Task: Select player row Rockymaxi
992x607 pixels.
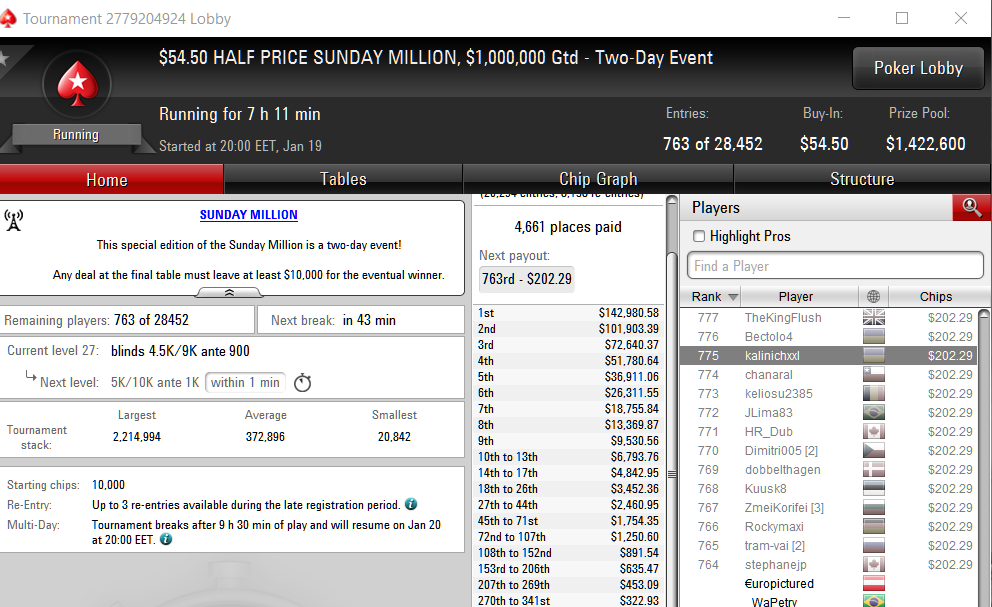Action: tap(828, 527)
